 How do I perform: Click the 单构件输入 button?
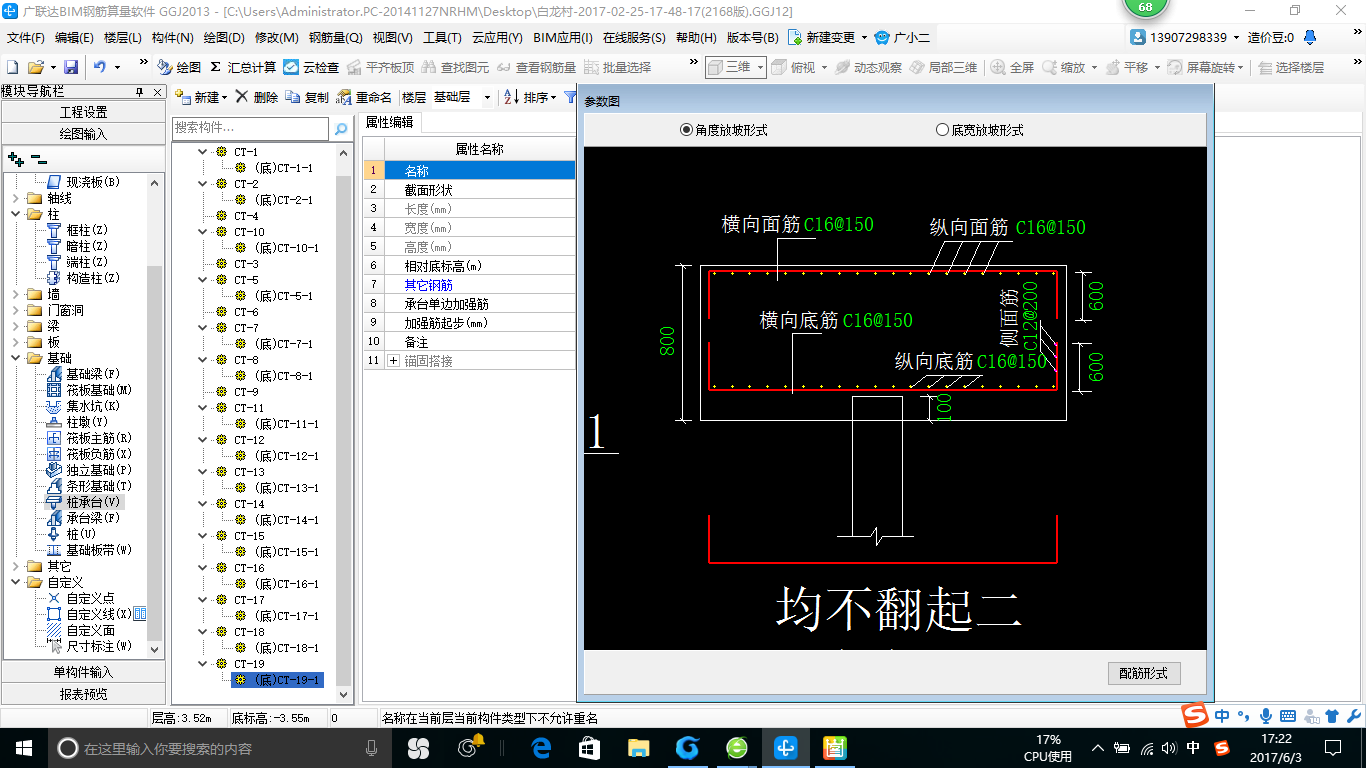click(x=84, y=672)
